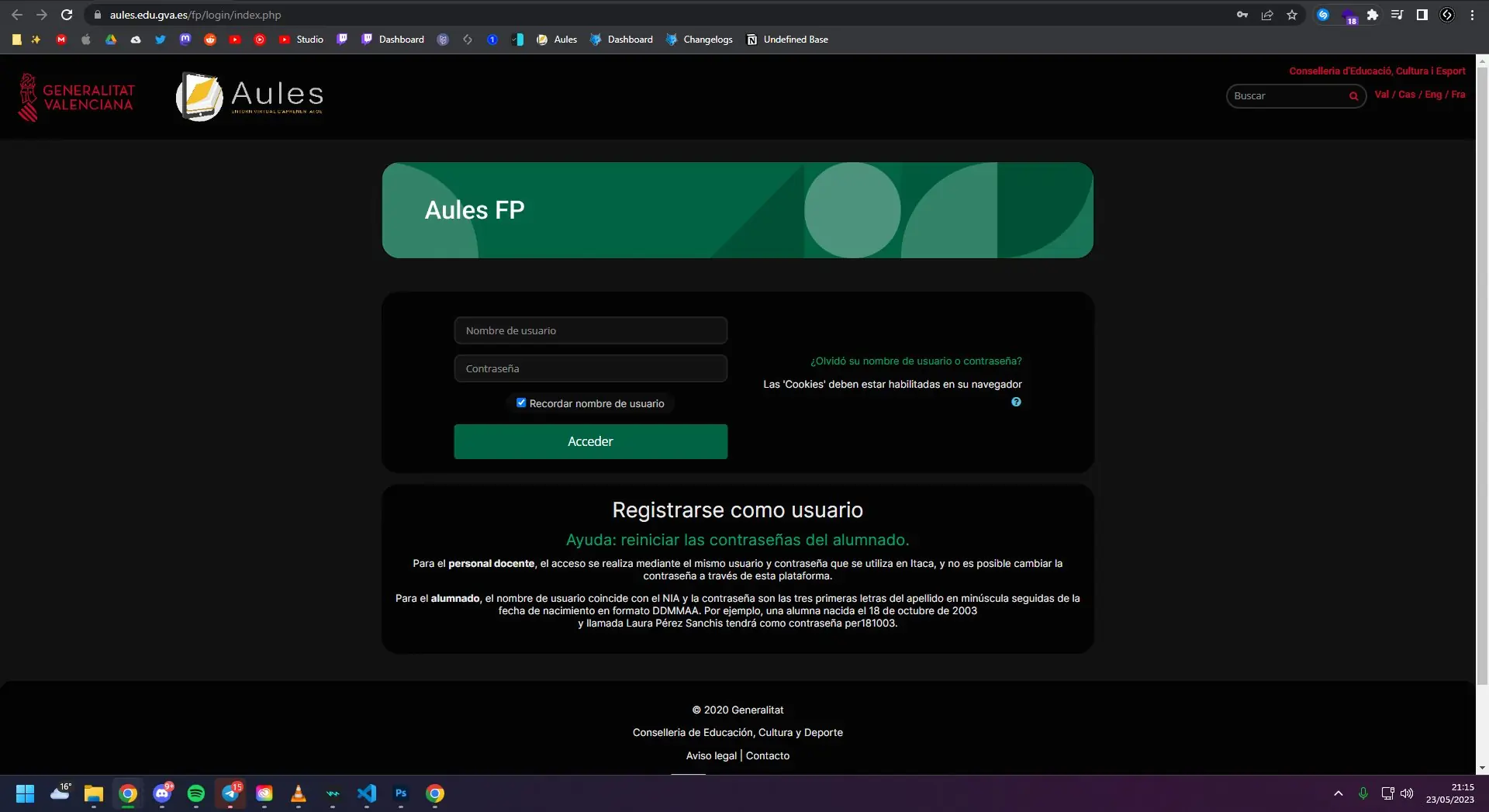Open the Undefined Base Notion bookmark
This screenshot has height=812, width=1489.
787,40
